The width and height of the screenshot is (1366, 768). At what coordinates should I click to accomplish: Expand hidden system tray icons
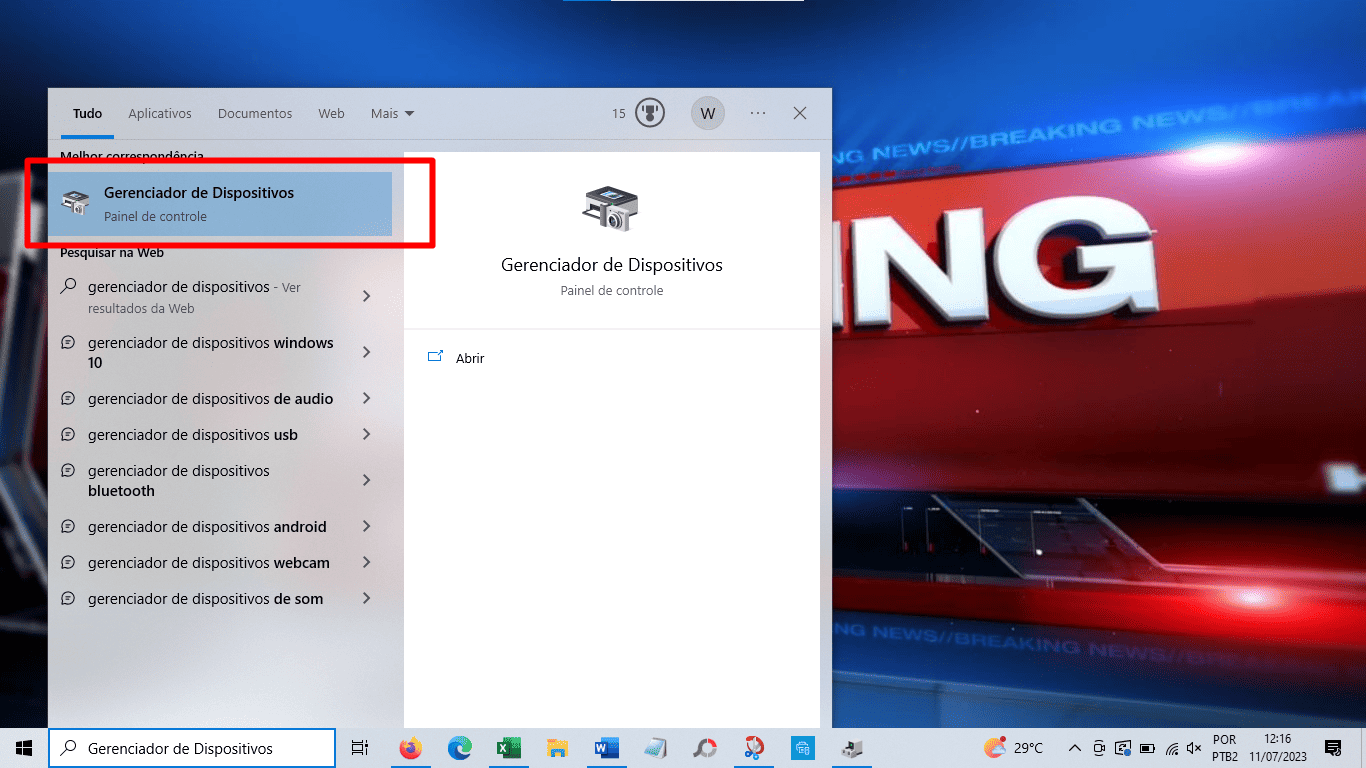tap(1074, 747)
